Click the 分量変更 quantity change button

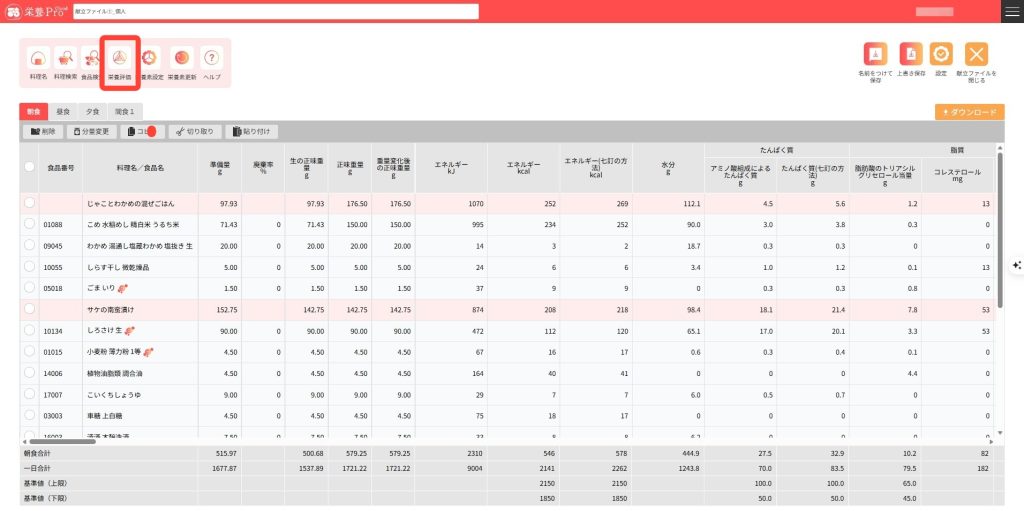[x=91, y=131]
